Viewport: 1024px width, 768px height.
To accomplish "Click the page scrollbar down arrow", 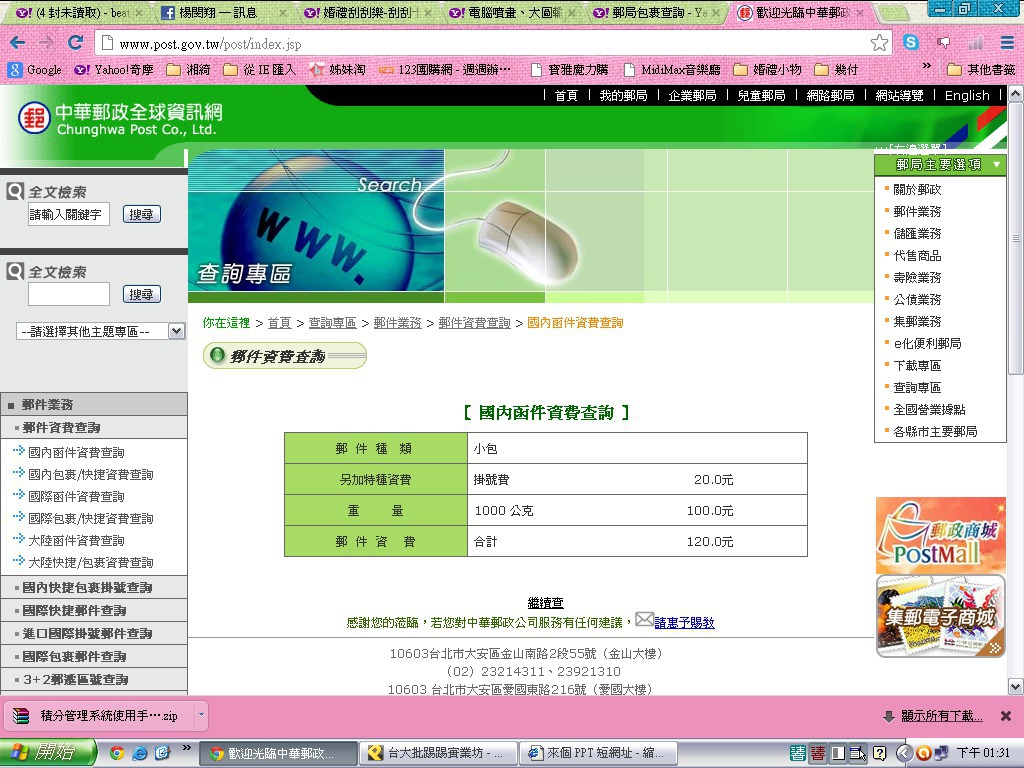I will pyautogui.click(x=1016, y=686).
